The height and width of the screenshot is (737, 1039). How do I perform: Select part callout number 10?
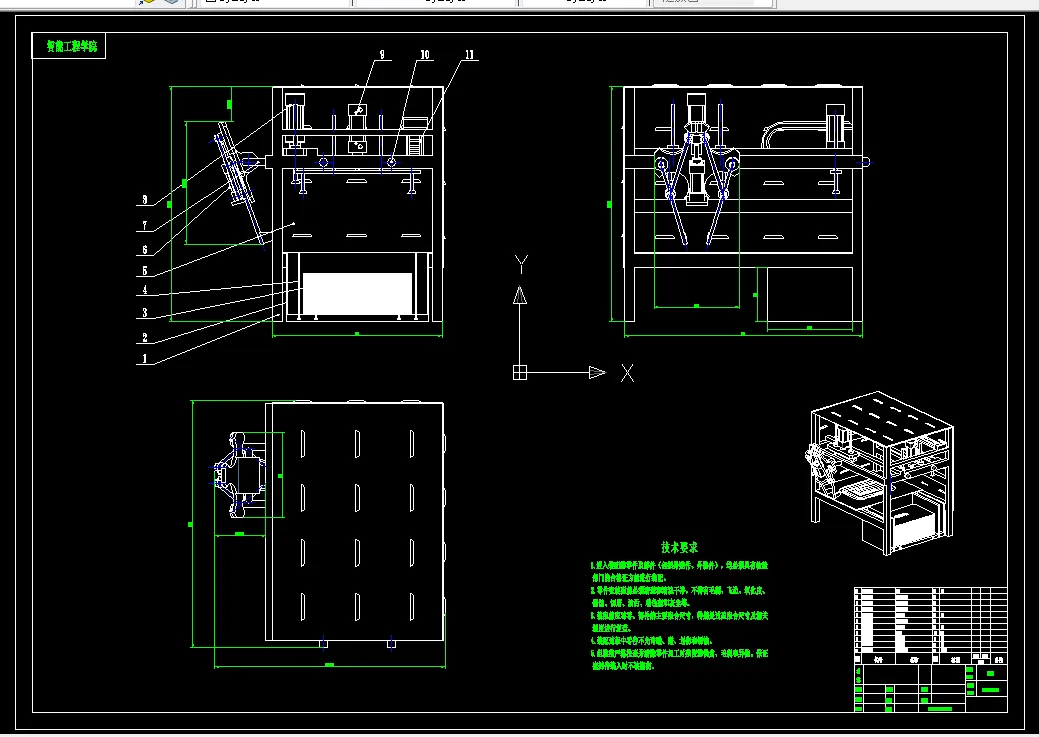(x=425, y=55)
